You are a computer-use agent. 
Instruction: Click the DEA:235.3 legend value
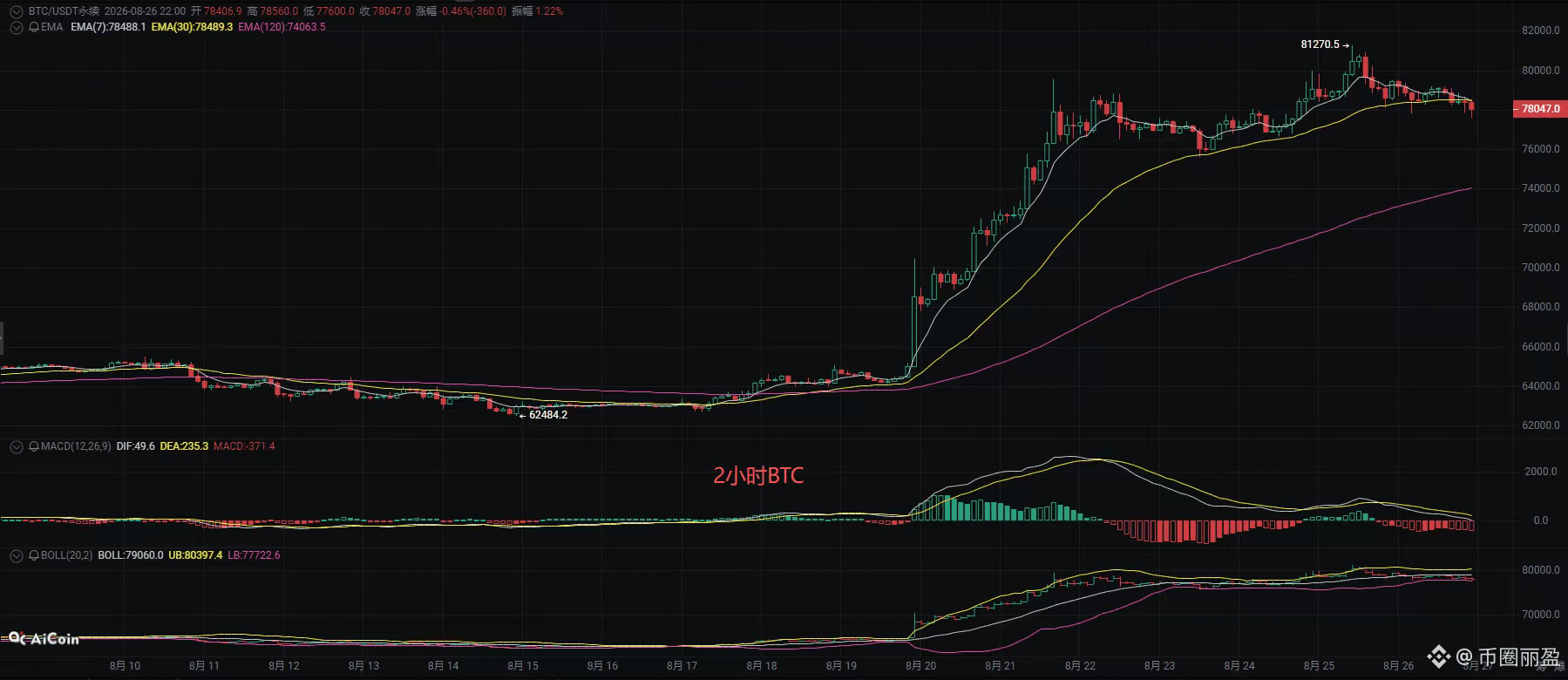click(x=184, y=446)
